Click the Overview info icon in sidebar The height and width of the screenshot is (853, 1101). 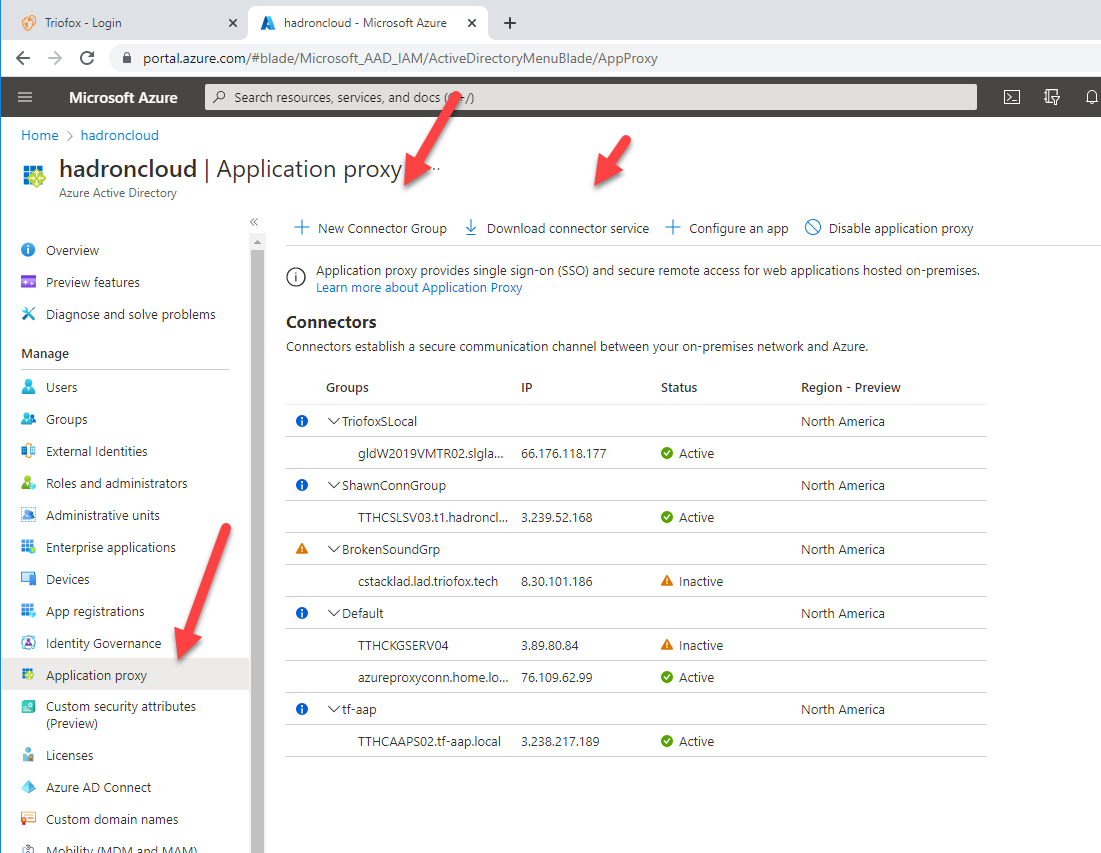pyautogui.click(x=28, y=250)
